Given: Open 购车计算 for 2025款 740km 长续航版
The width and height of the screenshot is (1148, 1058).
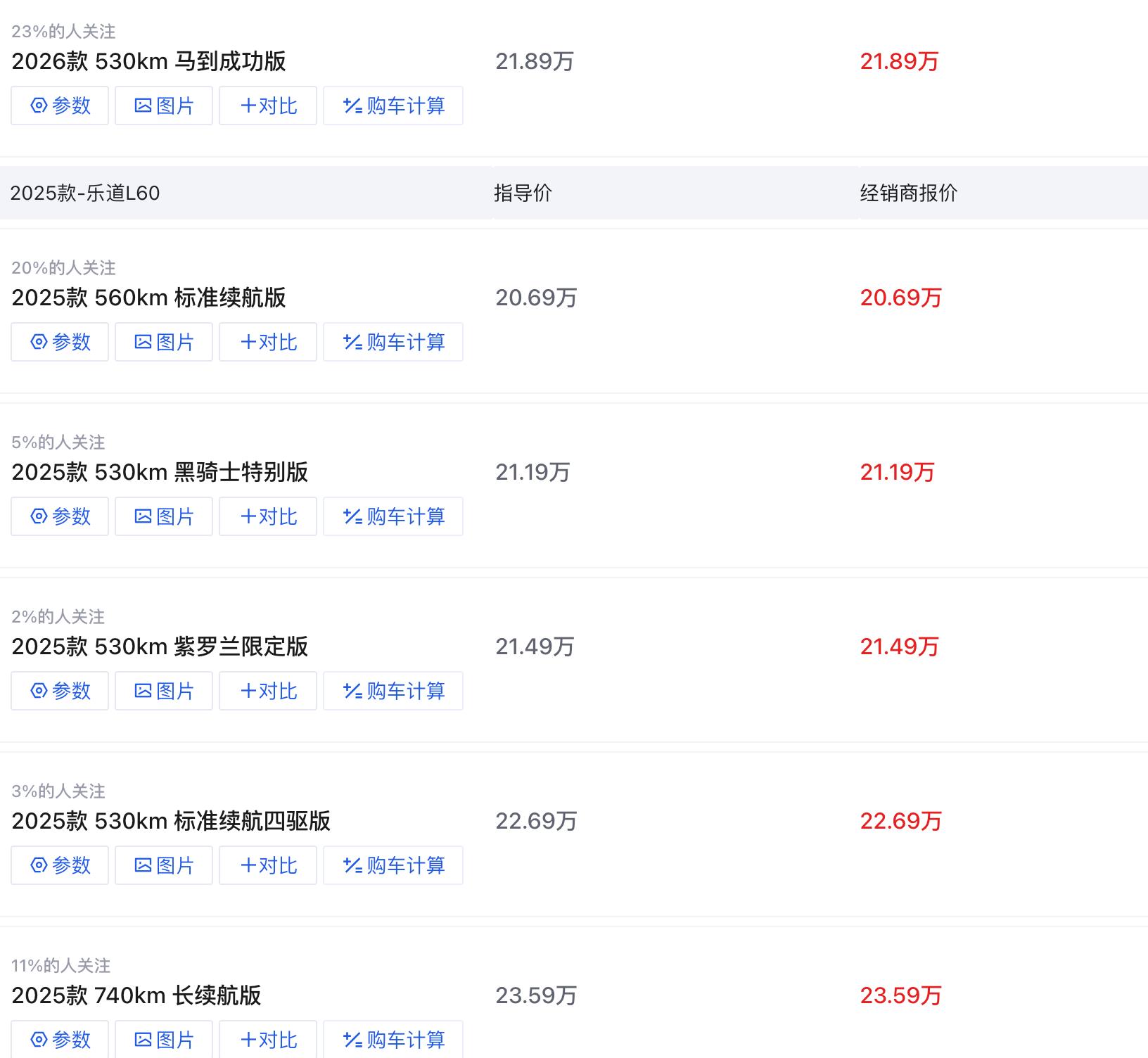Looking at the screenshot, I should pyautogui.click(x=393, y=1039).
